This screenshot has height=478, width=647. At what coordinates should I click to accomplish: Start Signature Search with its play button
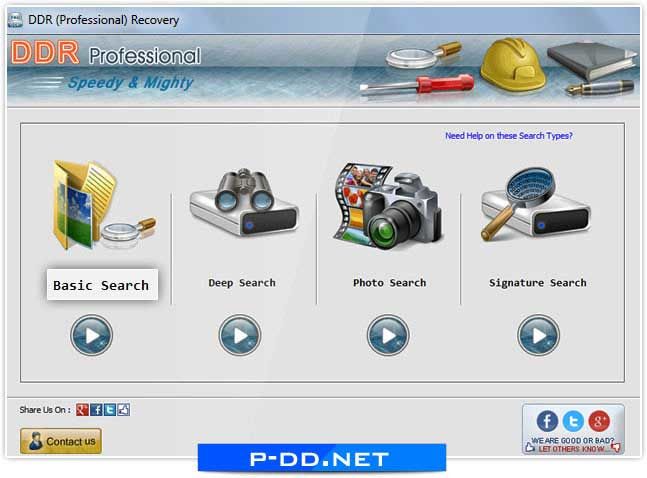(x=538, y=335)
